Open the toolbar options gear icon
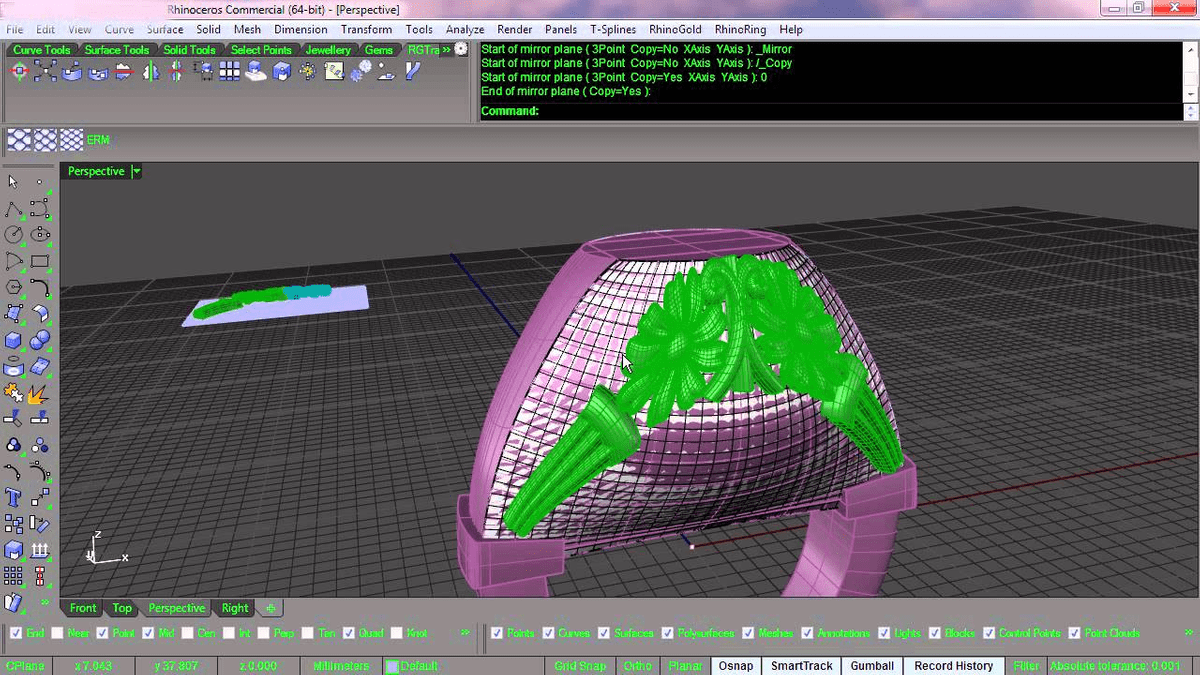Image resolution: width=1200 pixels, height=675 pixels. [x=461, y=49]
